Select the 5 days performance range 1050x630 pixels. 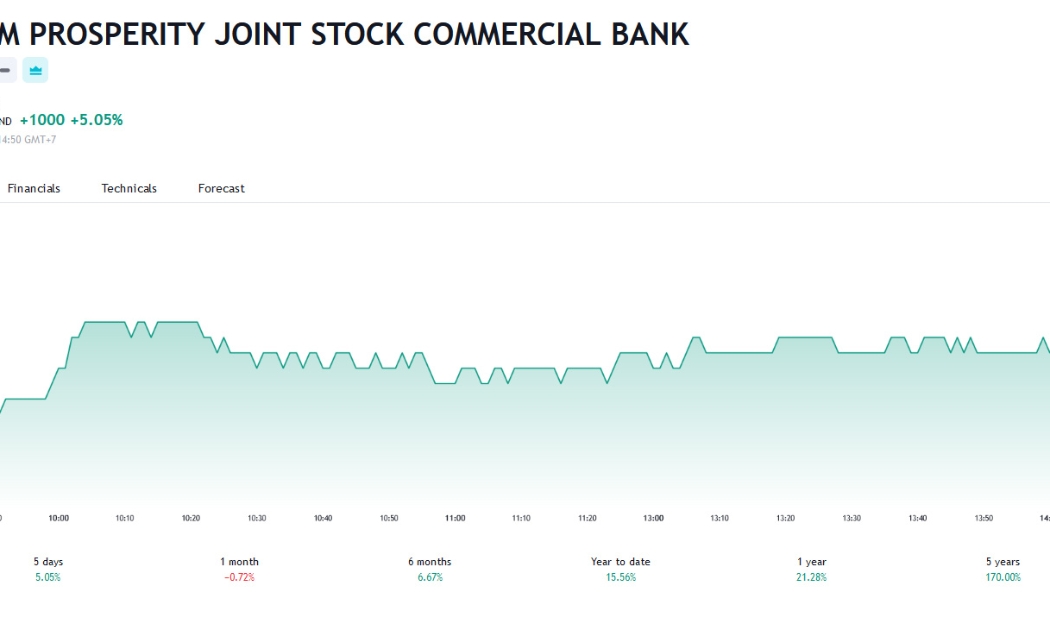(x=48, y=569)
